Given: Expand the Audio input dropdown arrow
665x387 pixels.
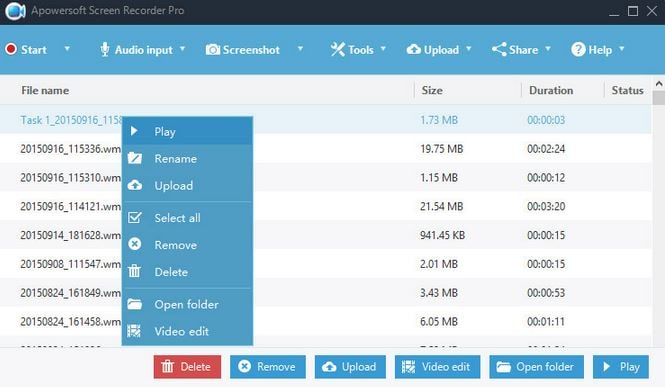Looking at the screenshot, I should [x=182, y=49].
